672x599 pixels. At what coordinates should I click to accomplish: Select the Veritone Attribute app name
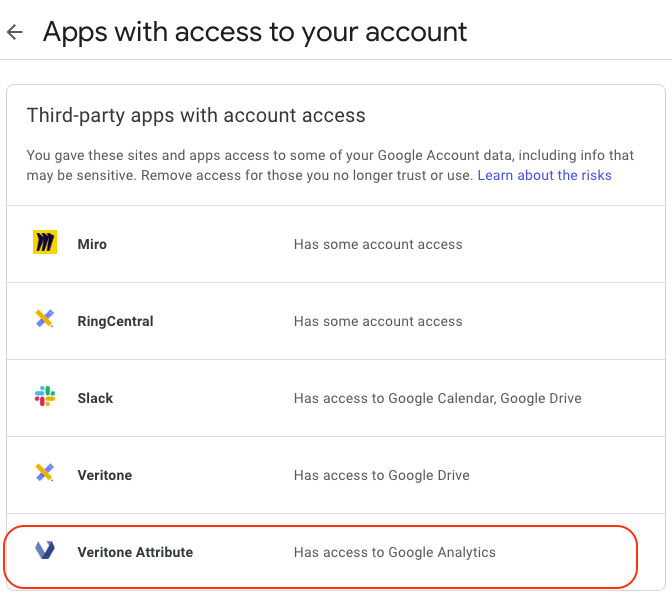click(x=135, y=552)
